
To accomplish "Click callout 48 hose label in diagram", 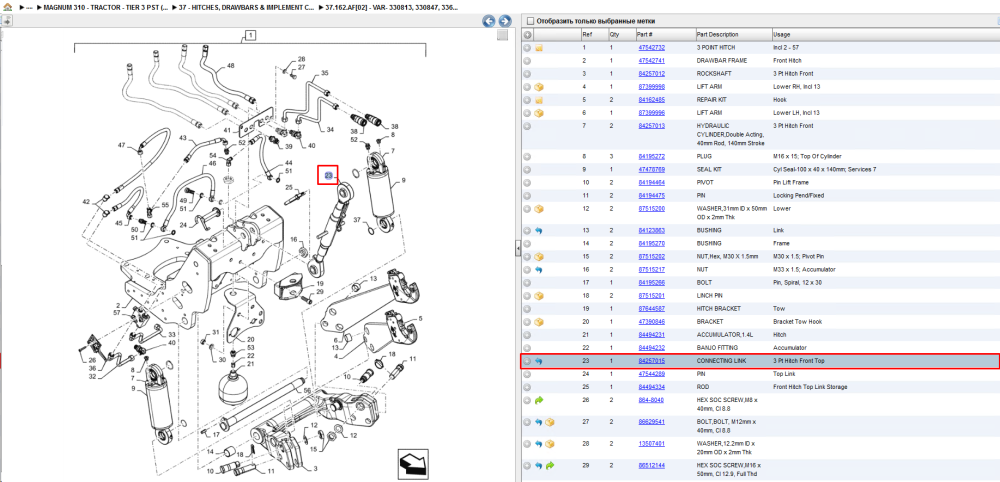I will click(x=230, y=65).
